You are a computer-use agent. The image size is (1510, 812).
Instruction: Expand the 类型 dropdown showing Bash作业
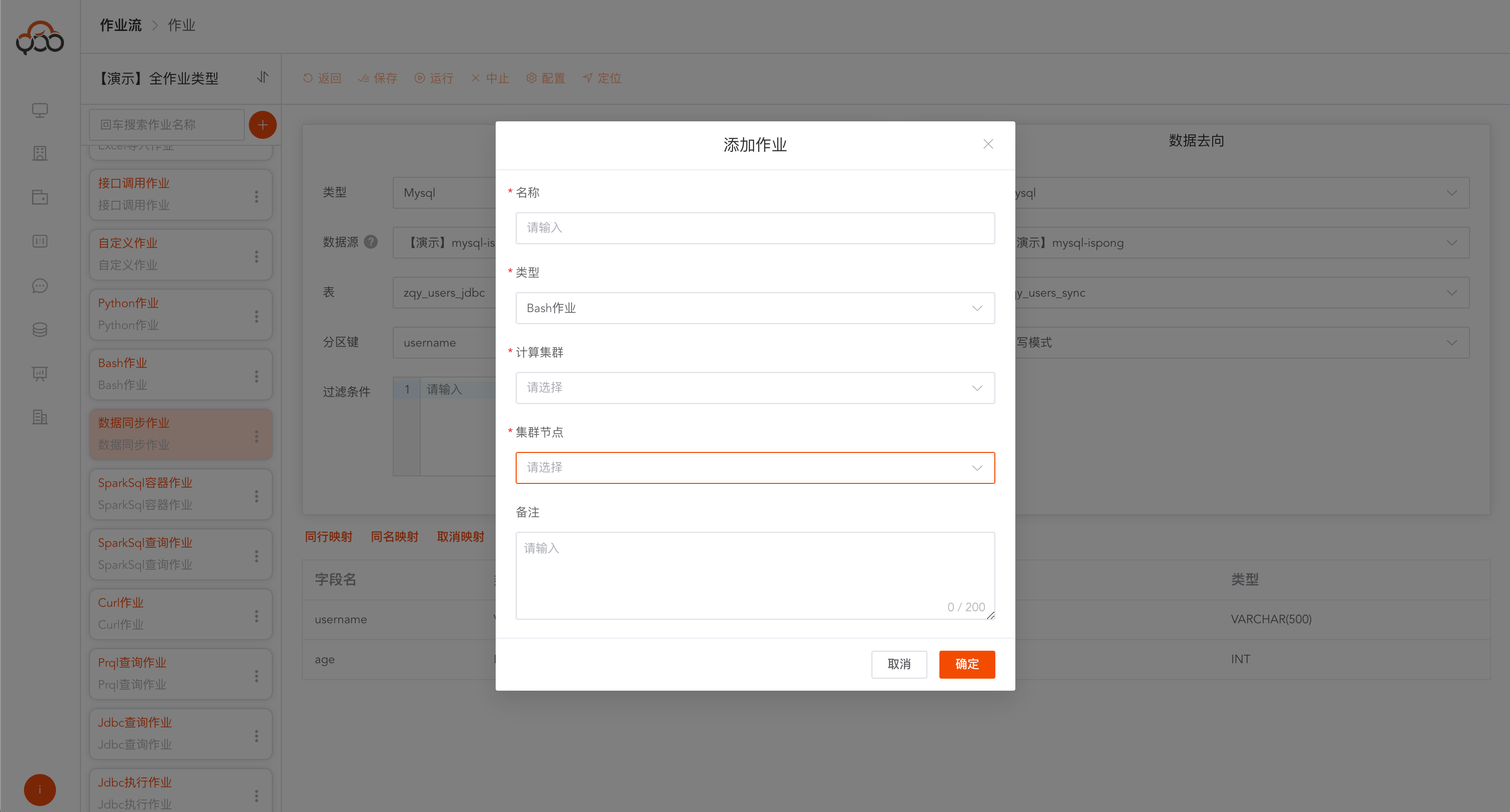[755, 308]
